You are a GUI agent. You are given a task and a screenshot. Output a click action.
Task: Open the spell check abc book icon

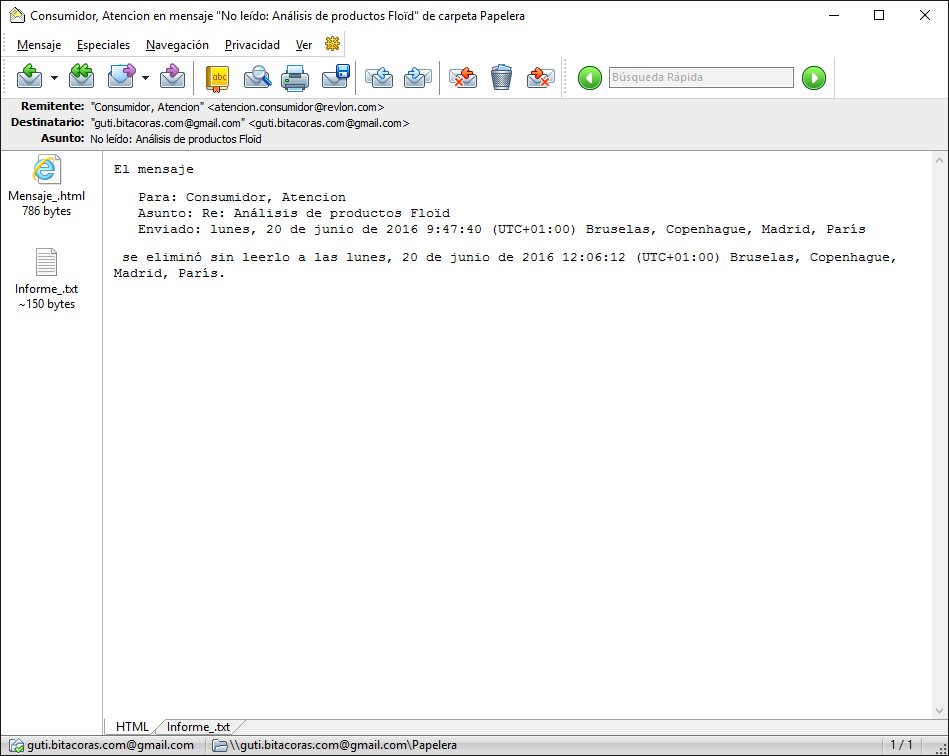point(218,78)
